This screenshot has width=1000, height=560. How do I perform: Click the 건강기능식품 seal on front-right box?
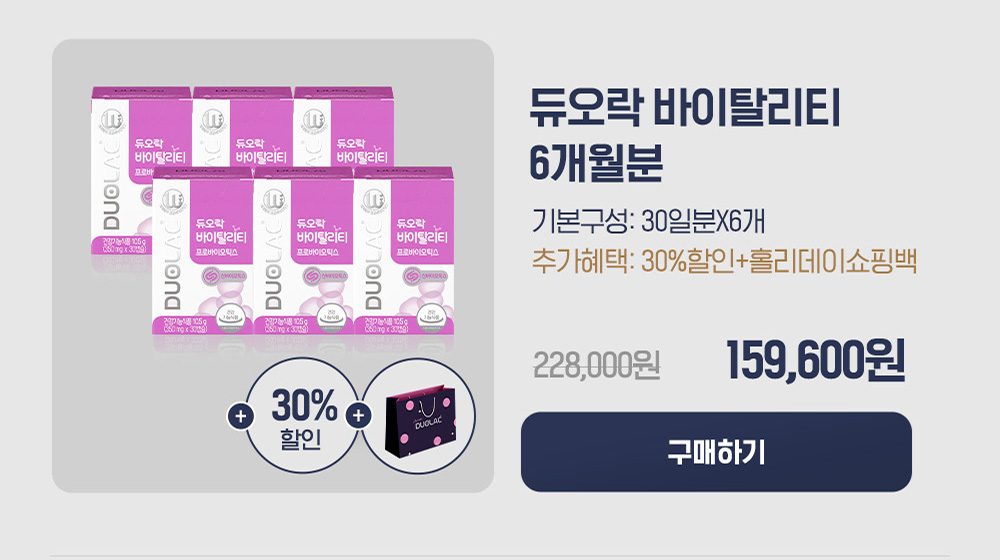tap(431, 316)
